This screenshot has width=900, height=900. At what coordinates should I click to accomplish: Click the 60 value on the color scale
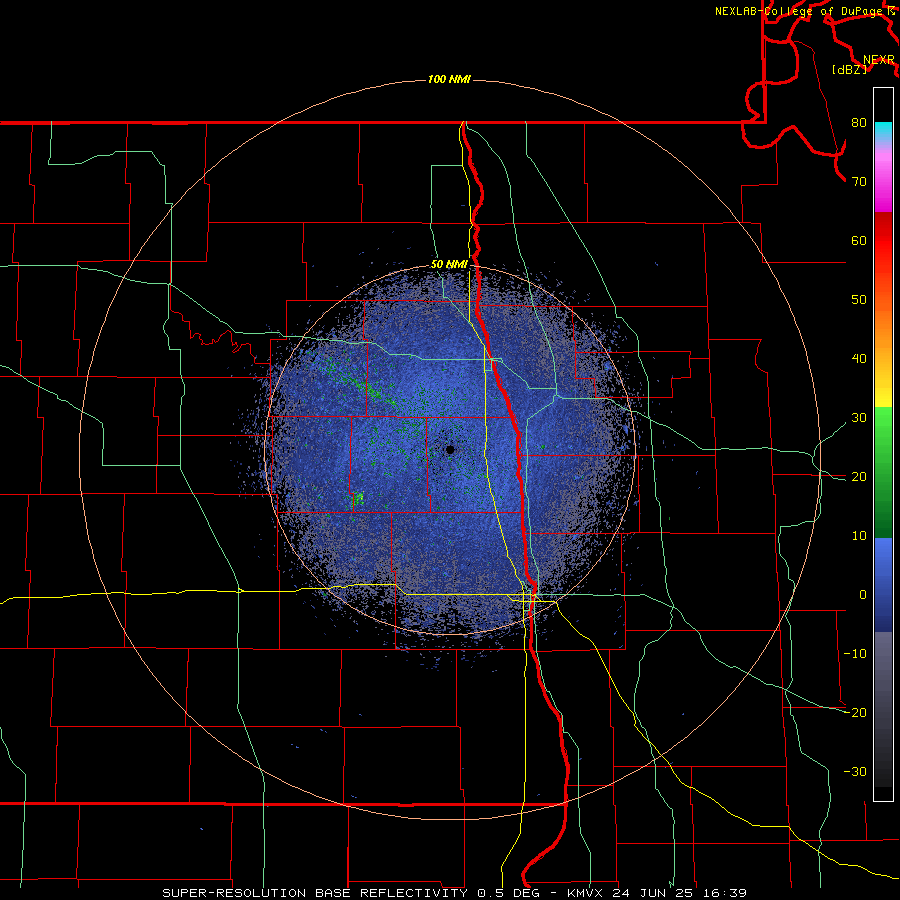(x=859, y=240)
